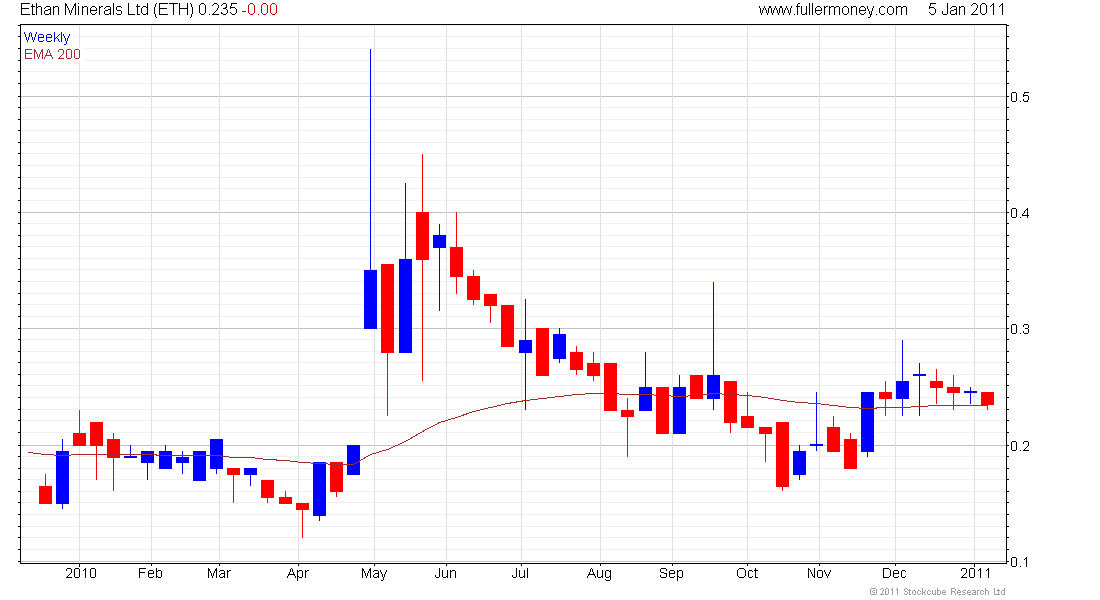Click the 'Ethan Minerals Ltd (ETH)' chart title
This screenshot has width=1100, height=600.
[107, 10]
